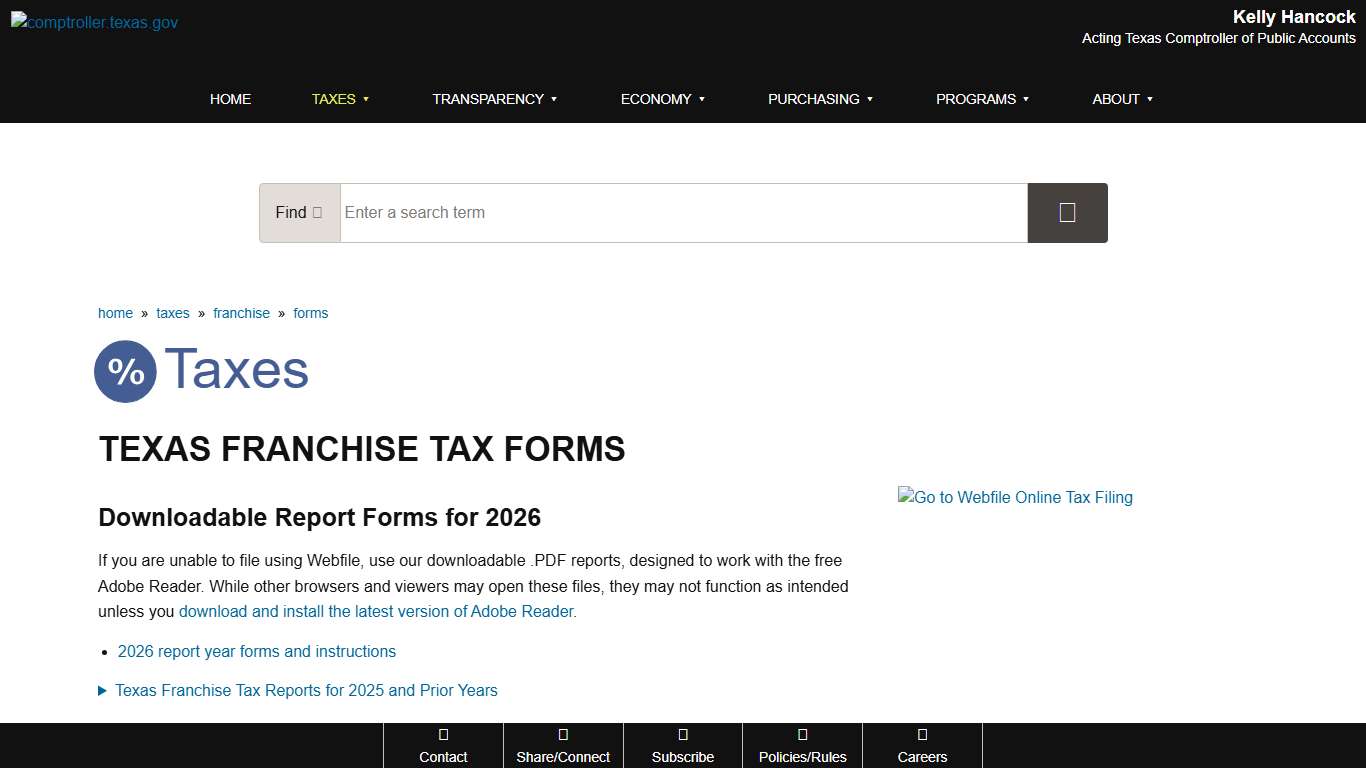Click the franchise breadcrumb link
The image size is (1366, 768).
pos(241,313)
